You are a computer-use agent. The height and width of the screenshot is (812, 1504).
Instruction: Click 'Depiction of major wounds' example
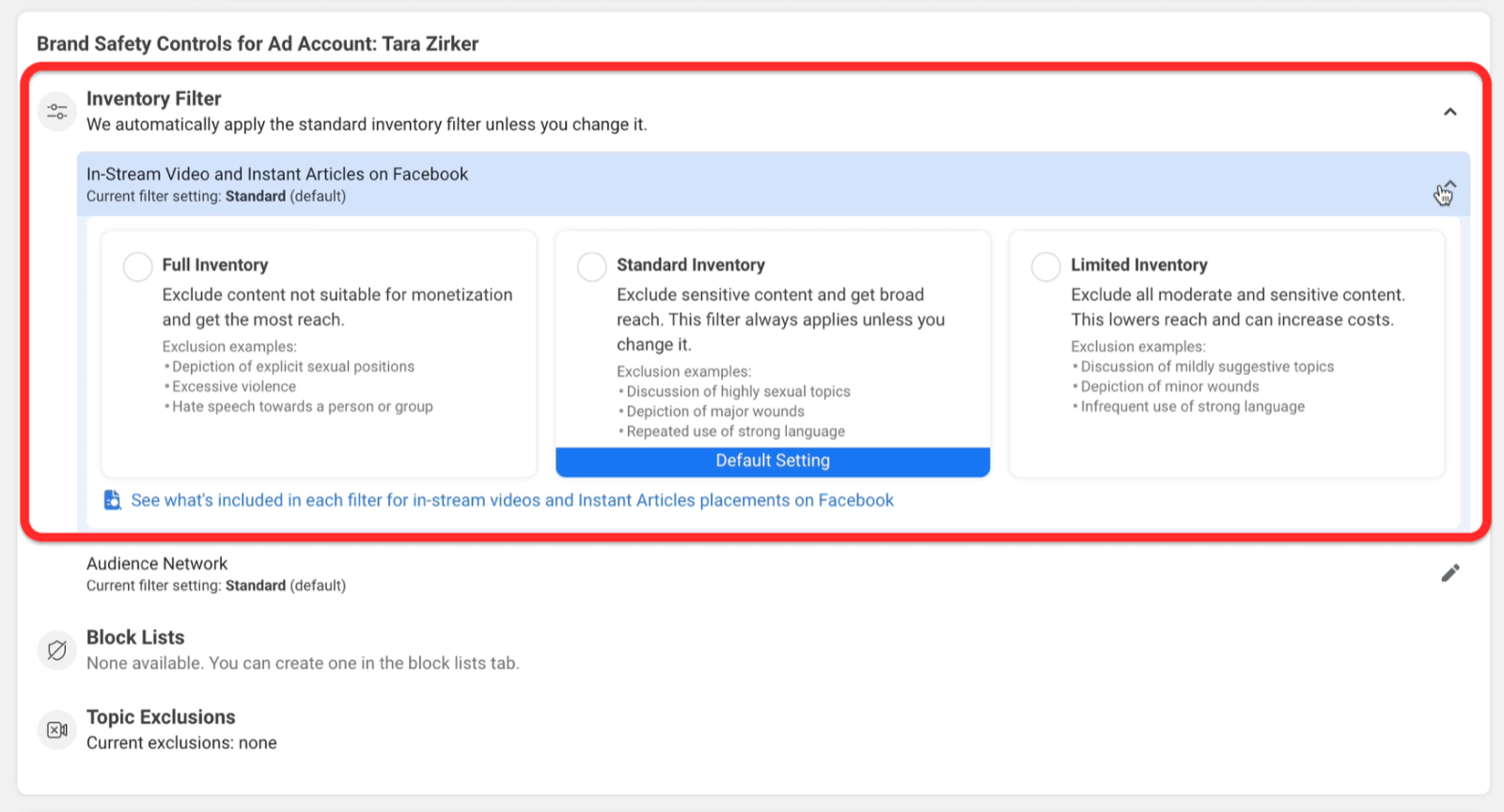[x=715, y=412]
